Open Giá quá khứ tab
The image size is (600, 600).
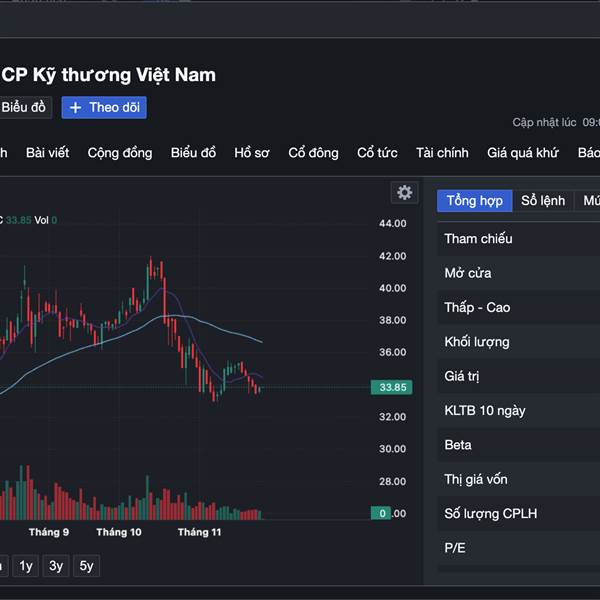click(x=522, y=153)
